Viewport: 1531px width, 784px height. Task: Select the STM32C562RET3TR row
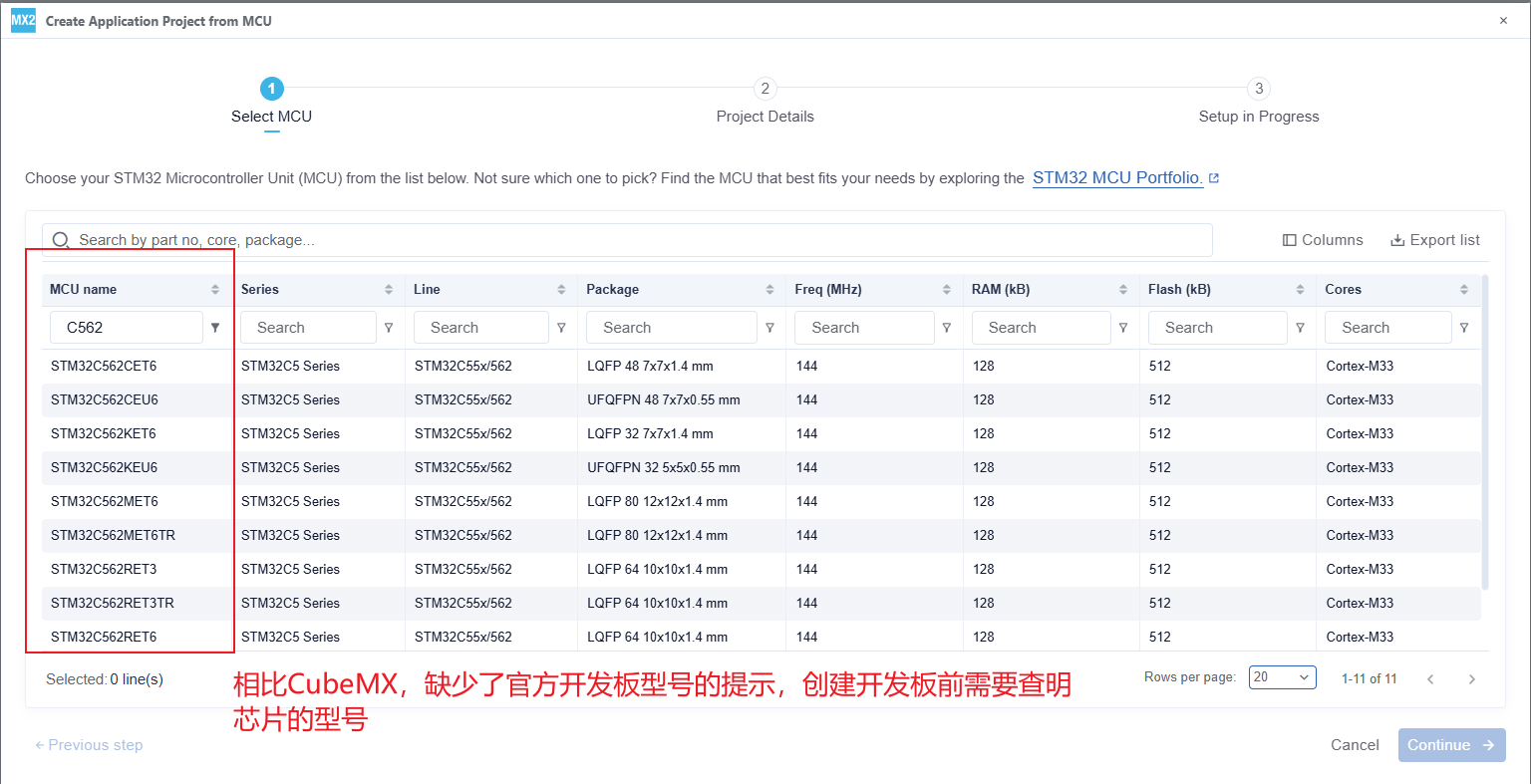[762, 604]
